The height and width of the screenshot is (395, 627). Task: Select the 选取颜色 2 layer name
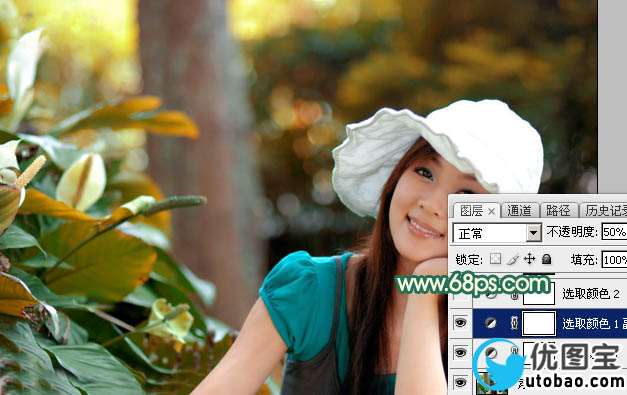tap(591, 294)
